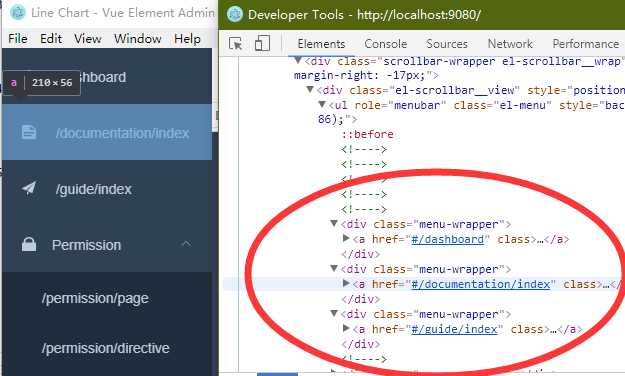Collapse the scrollbar-wrapper div node
This screenshot has width=625, height=376.
(297, 61)
